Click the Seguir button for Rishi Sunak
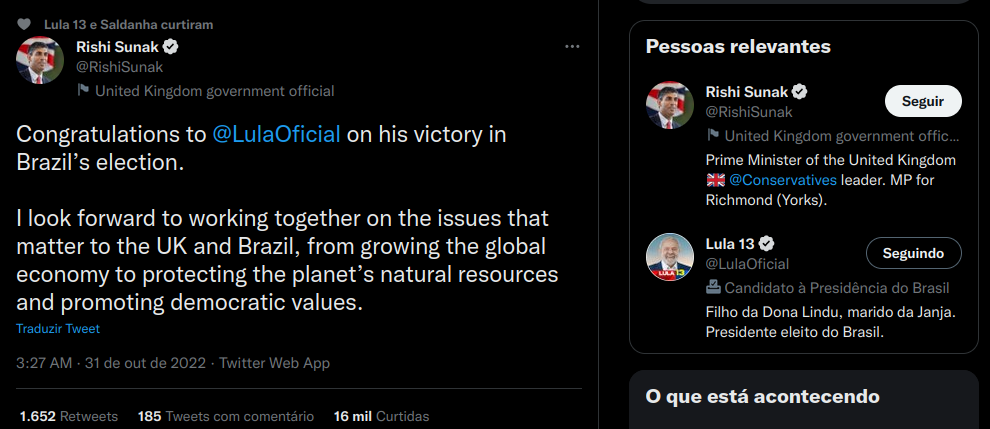Screen dimensions: 990x429 pyautogui.click(x=922, y=101)
